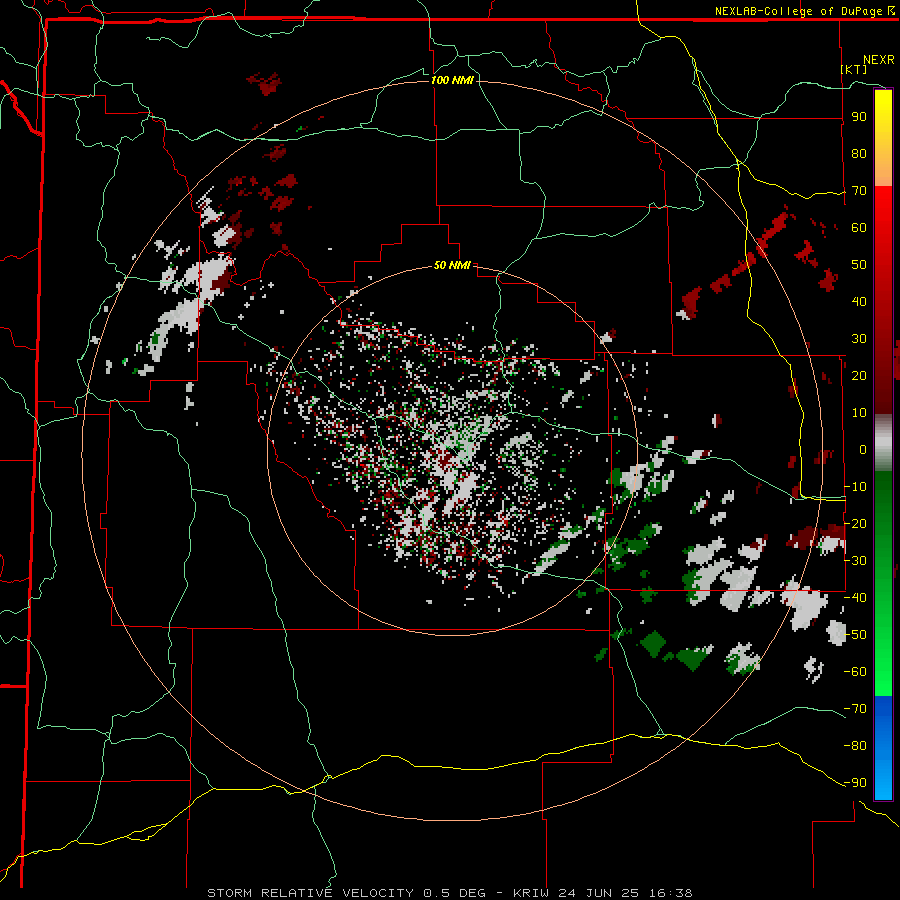Click the green inbound segment of the color bar
Viewport: 900px width, 900px height.
[883, 584]
